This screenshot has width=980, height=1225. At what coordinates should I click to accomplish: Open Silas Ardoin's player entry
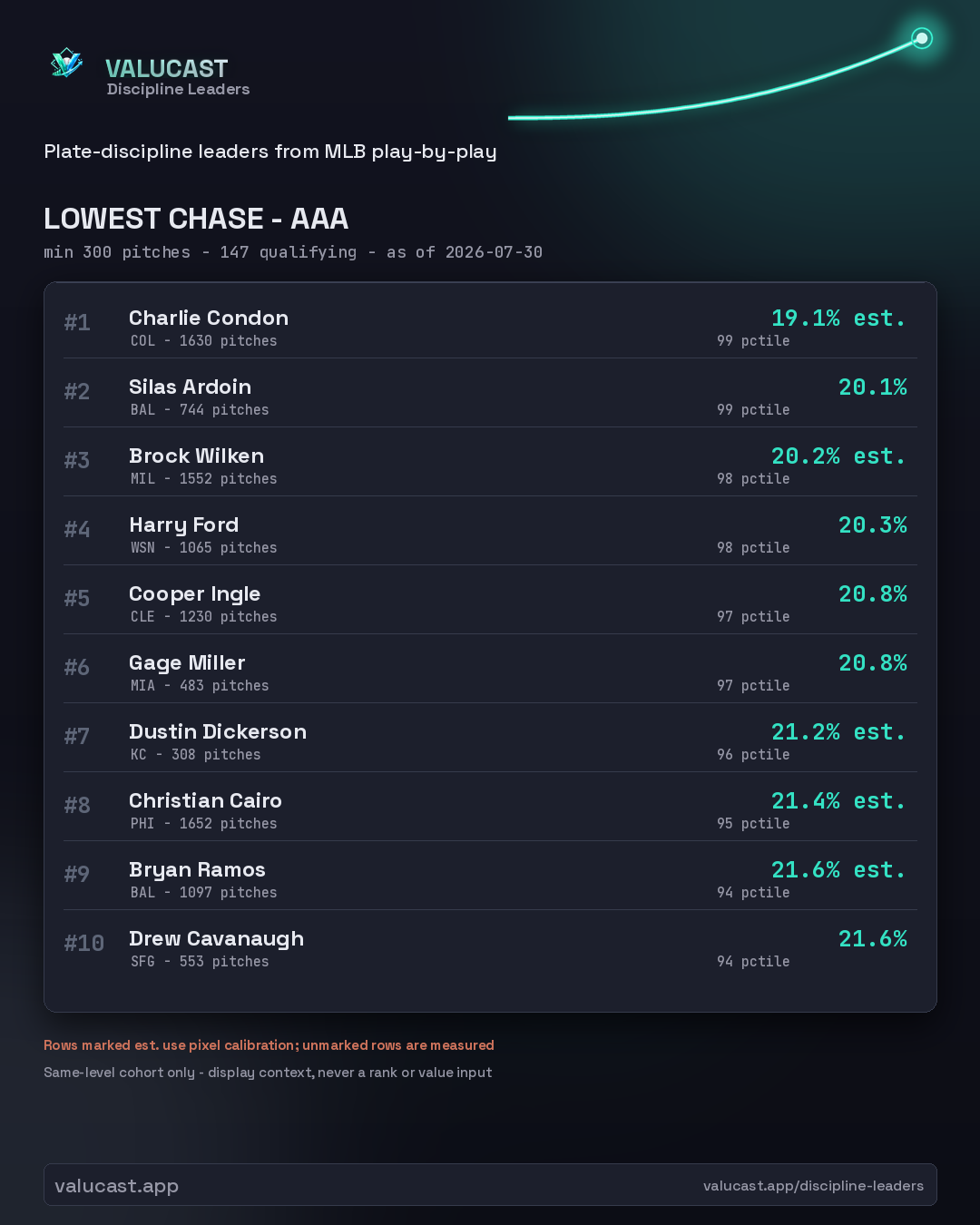490,393
